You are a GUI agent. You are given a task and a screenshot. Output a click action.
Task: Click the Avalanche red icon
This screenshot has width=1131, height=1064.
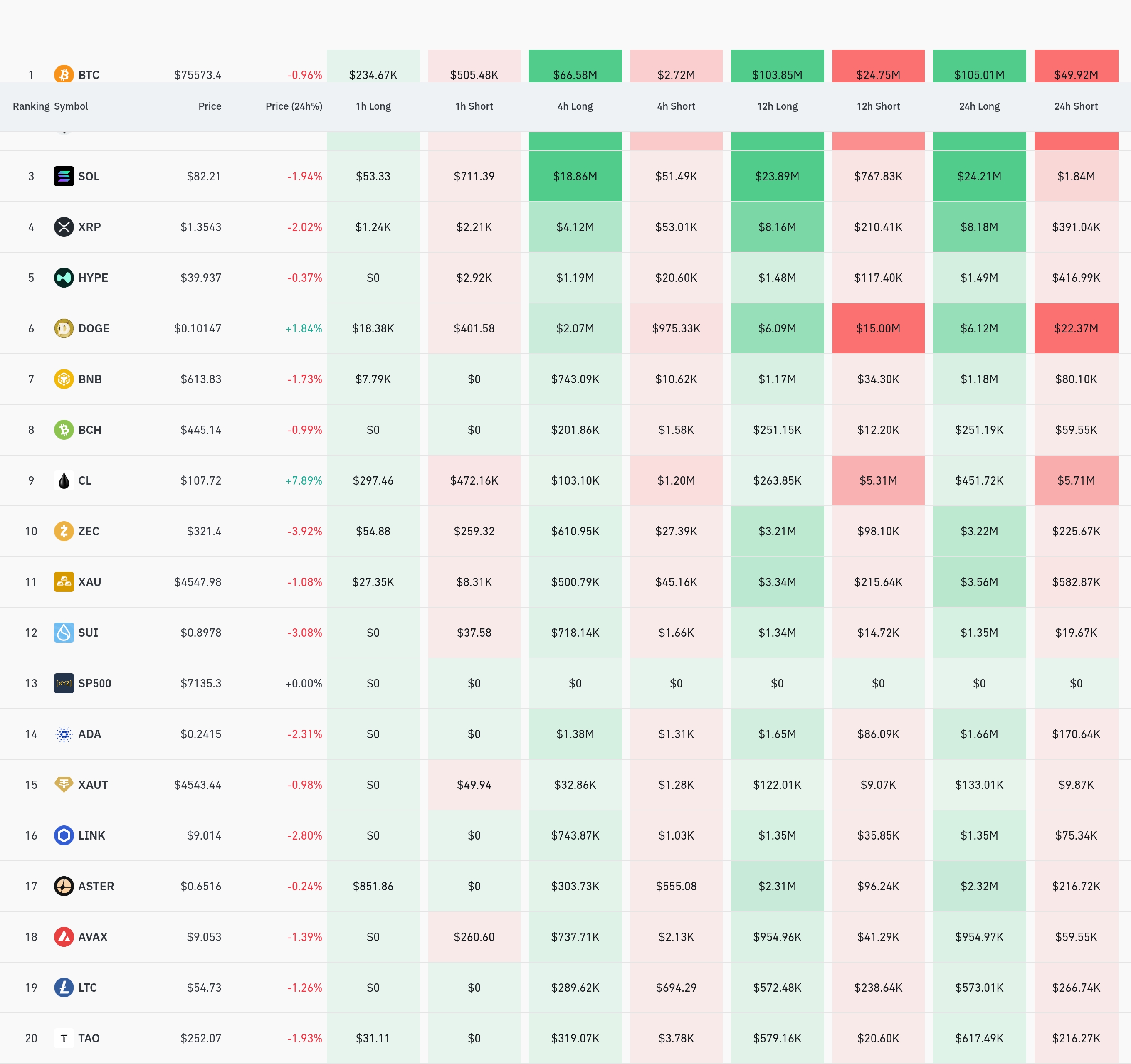pyautogui.click(x=64, y=937)
